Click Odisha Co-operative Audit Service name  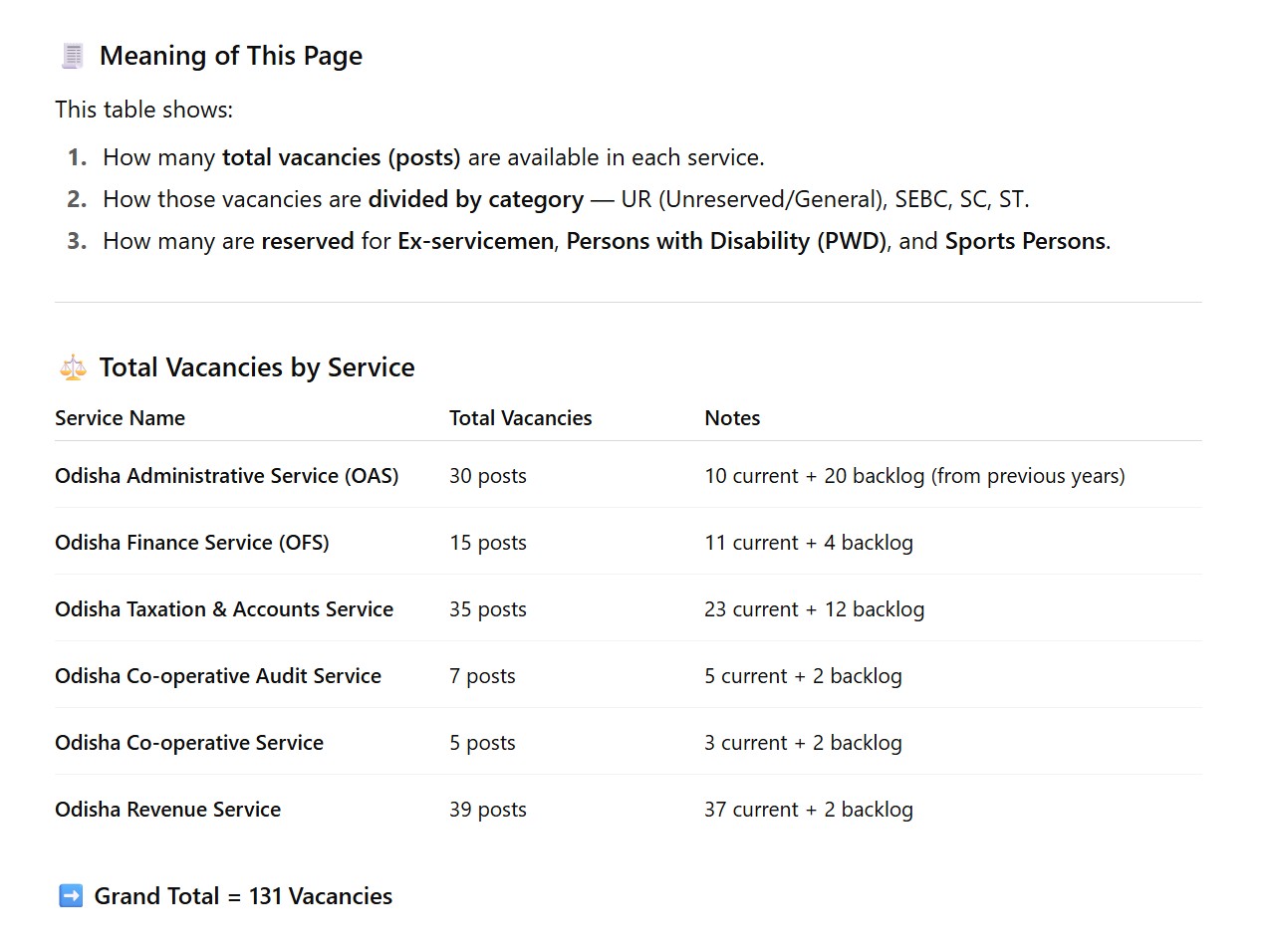tap(218, 676)
